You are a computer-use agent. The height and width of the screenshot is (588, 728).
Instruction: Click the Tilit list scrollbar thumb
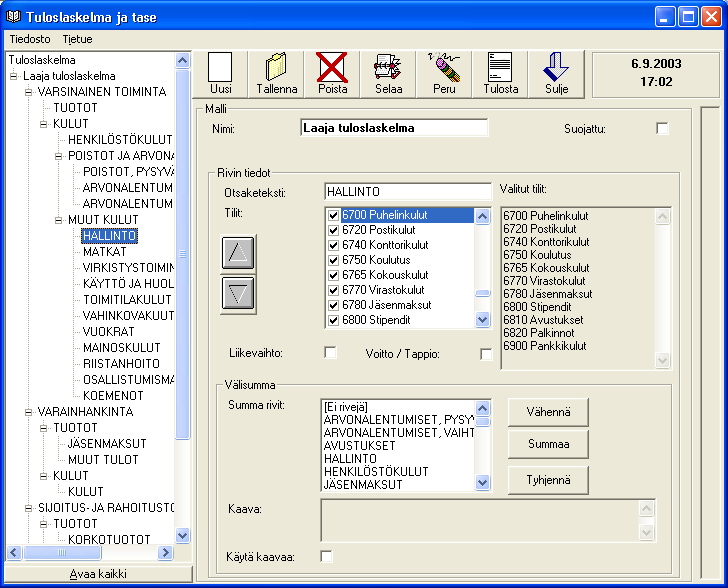point(482,294)
